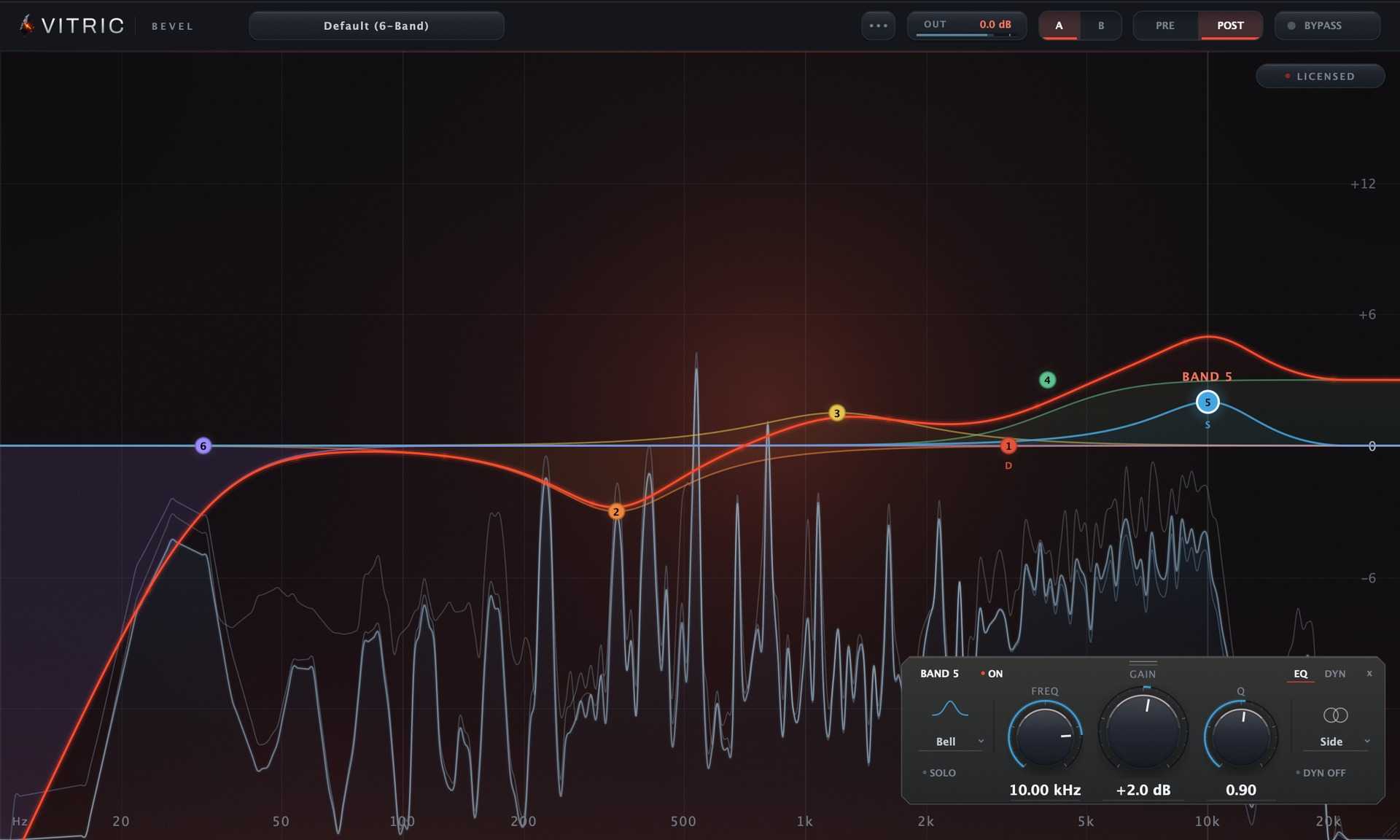Click the Vitric flame logo icon

pos(27,25)
